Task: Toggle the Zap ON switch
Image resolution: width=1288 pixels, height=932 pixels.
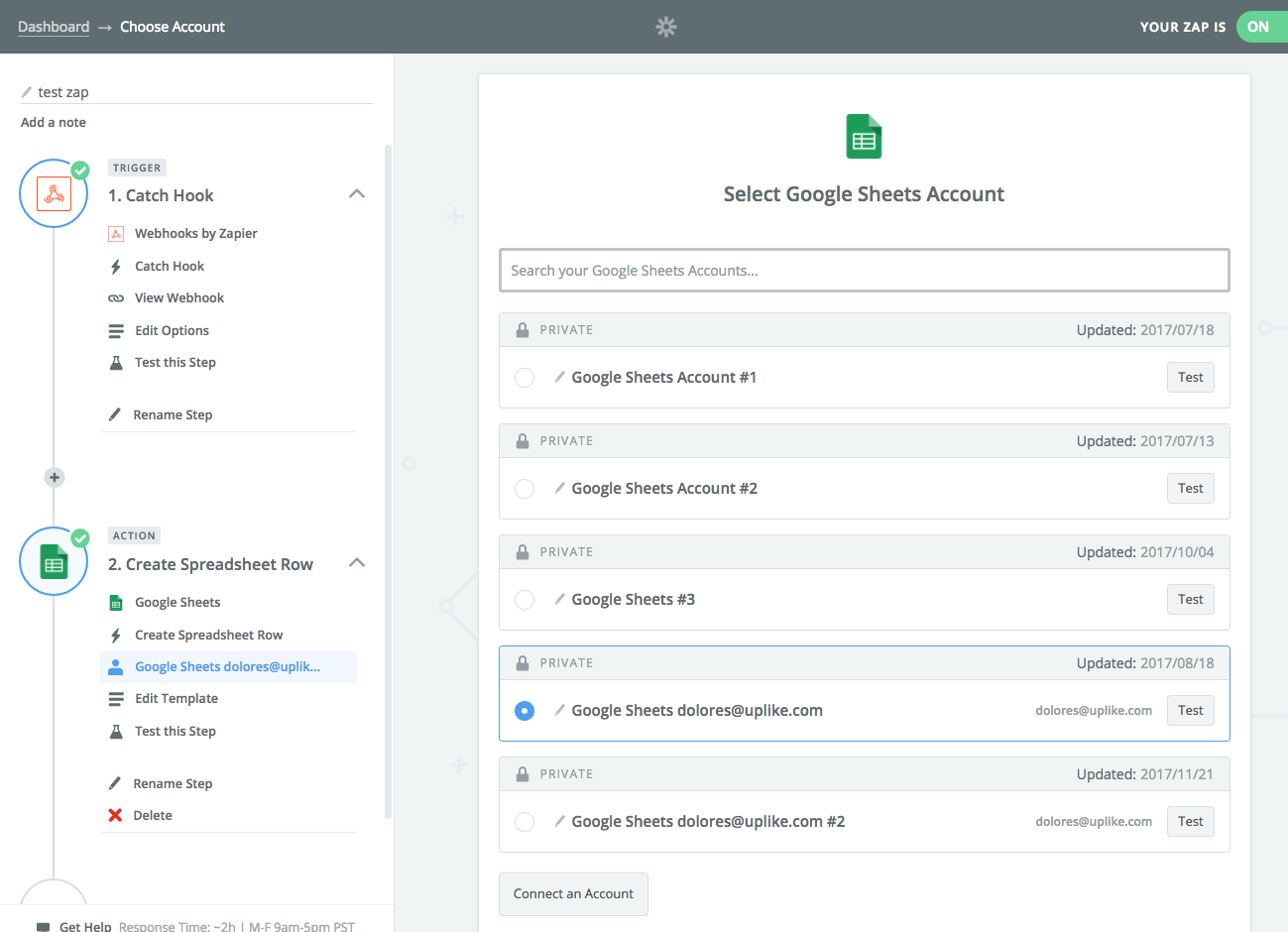Action: pos(1261,27)
